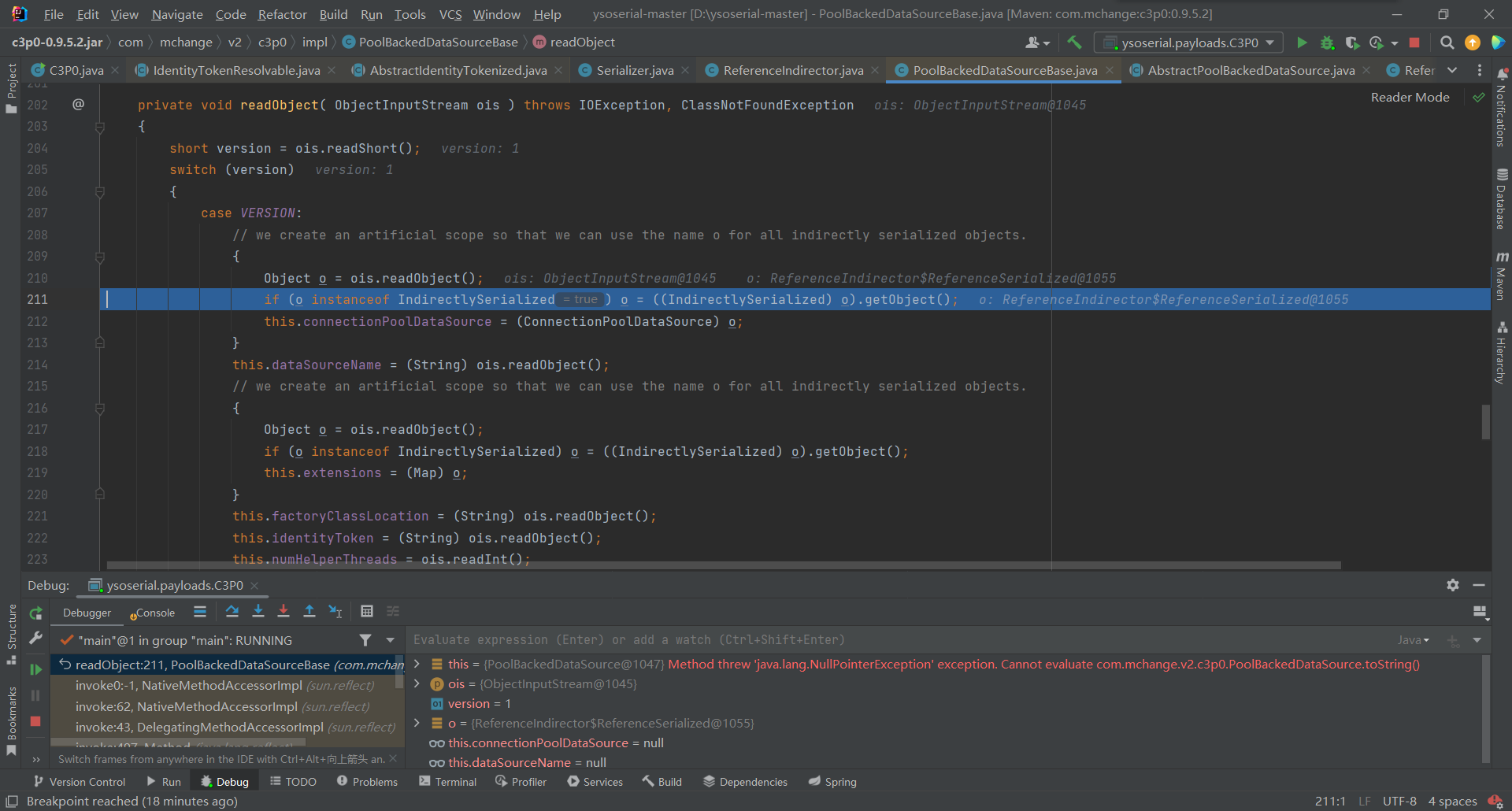This screenshot has width=1512, height=811.
Task: Click the Step Over debugger icon
Action: [x=232, y=612]
